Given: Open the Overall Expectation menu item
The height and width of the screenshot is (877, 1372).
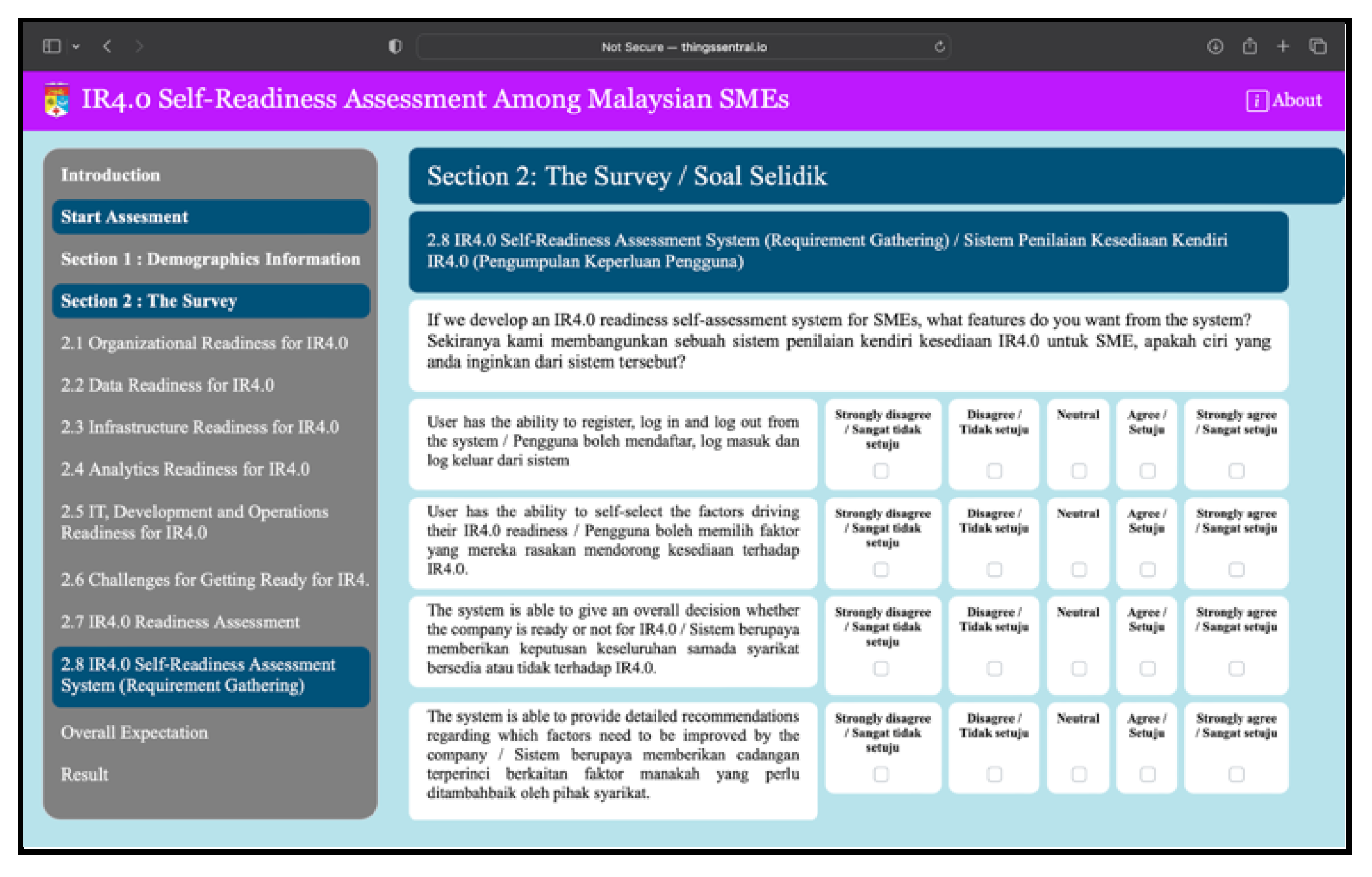Looking at the screenshot, I should [x=134, y=733].
